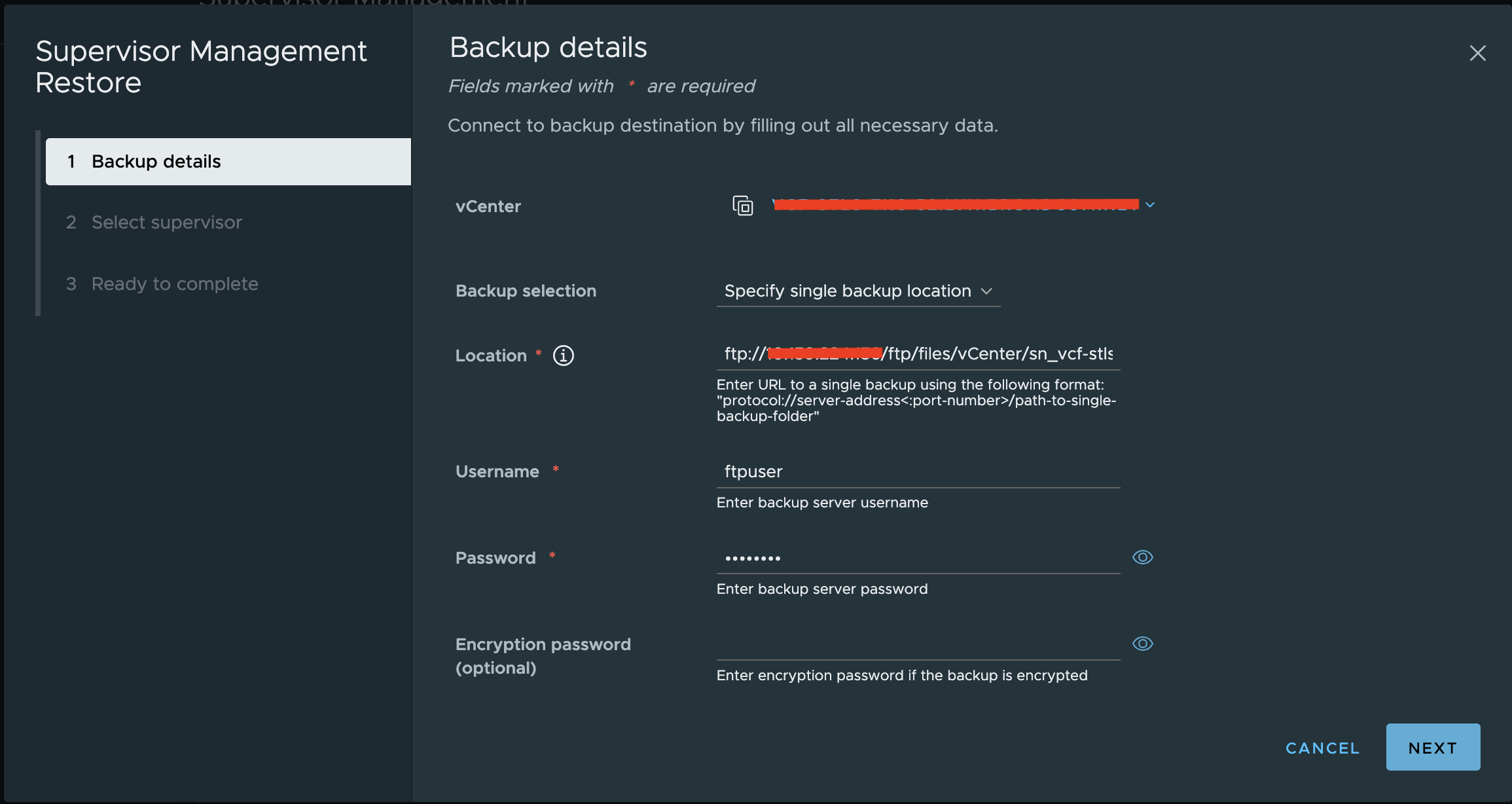This screenshot has height=804, width=1512.
Task: Click the 'Fields marked with * are required' note
Action: 602,86
